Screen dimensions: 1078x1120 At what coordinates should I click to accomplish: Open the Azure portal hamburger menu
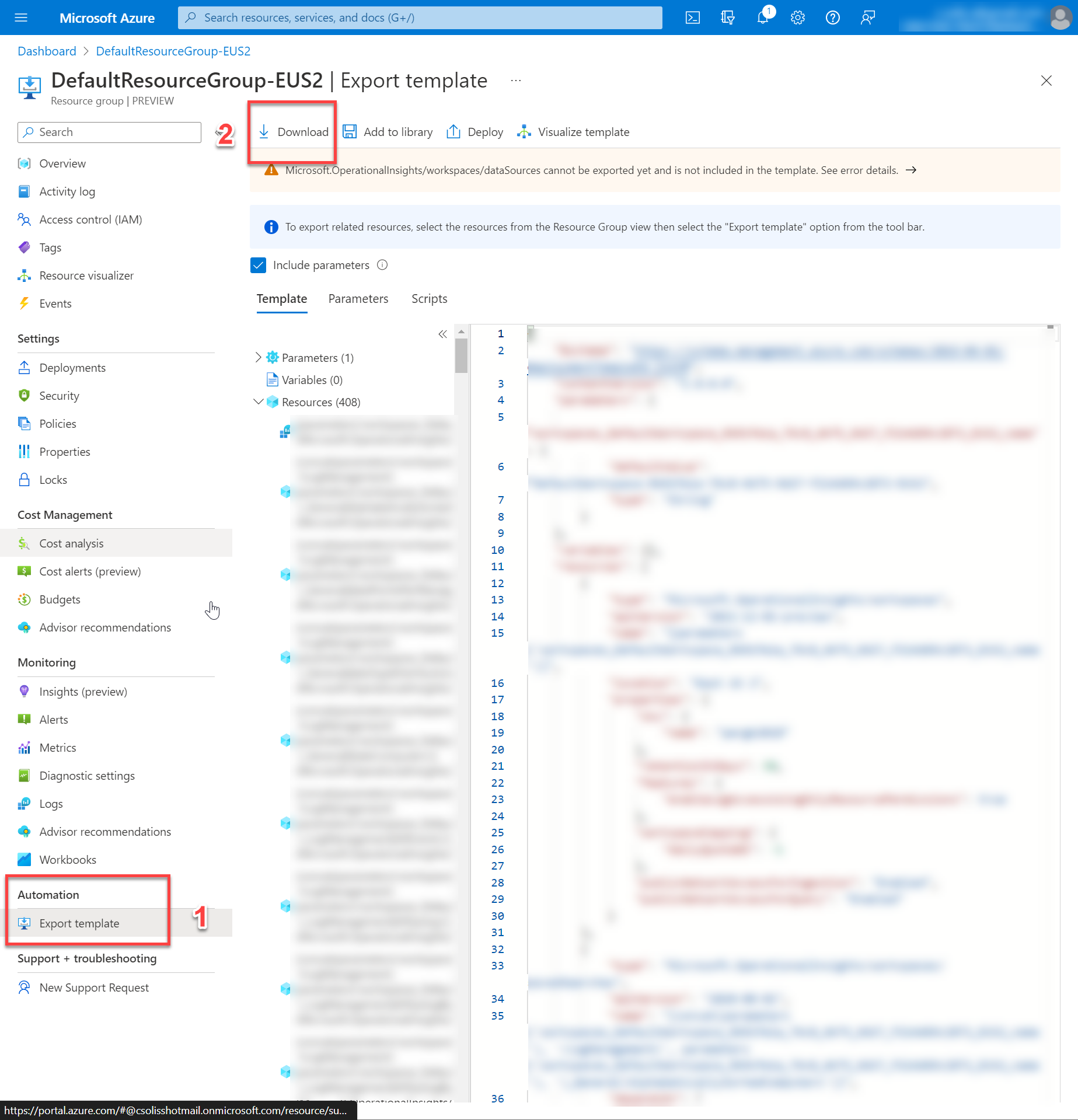coord(21,18)
